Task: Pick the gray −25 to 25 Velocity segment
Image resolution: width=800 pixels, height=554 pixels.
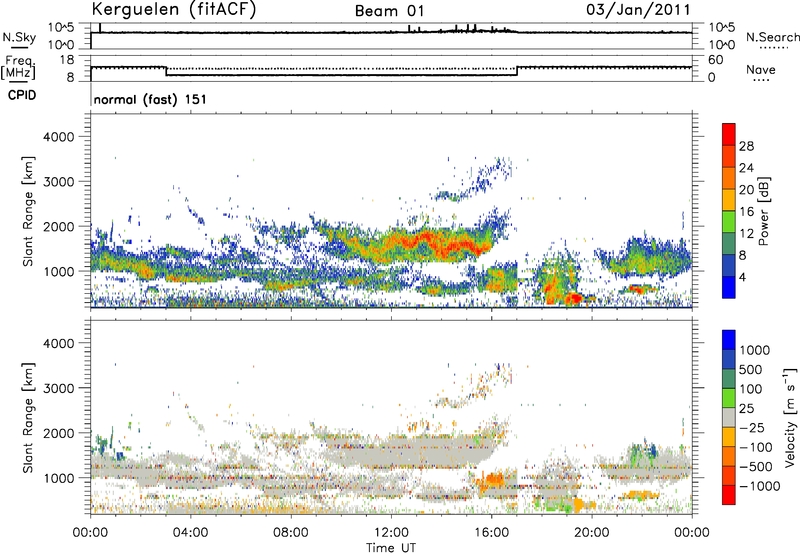Action: point(729,417)
